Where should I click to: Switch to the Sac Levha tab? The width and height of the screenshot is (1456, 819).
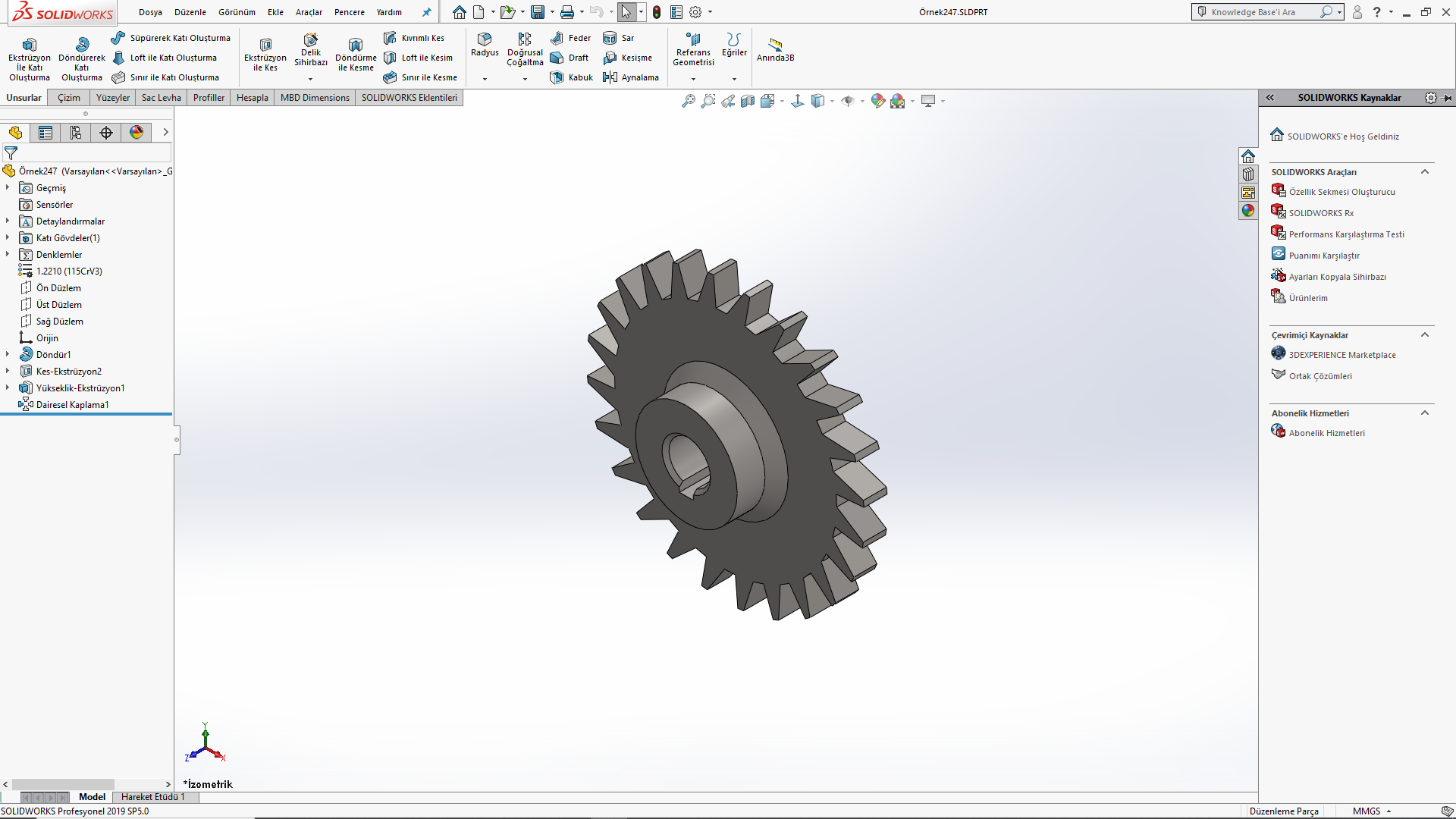(161, 98)
